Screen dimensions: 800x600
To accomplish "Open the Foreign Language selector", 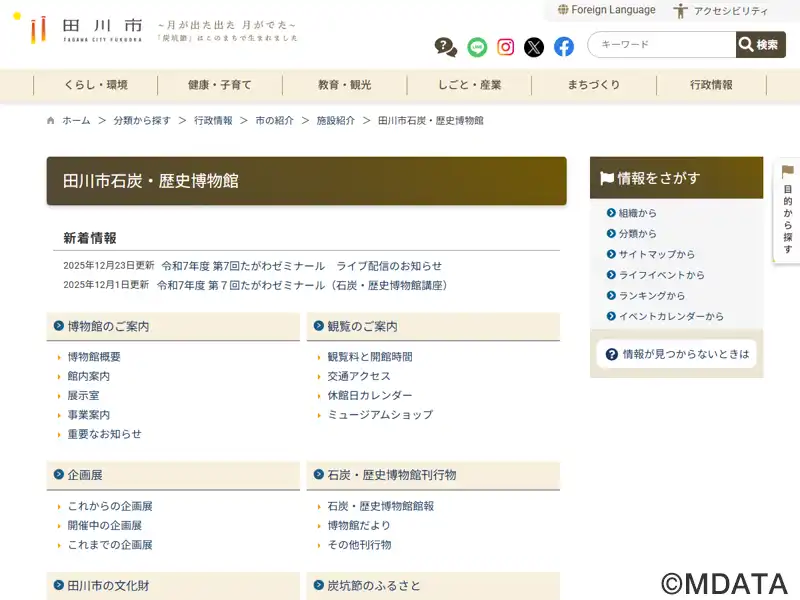I will 606,10.
